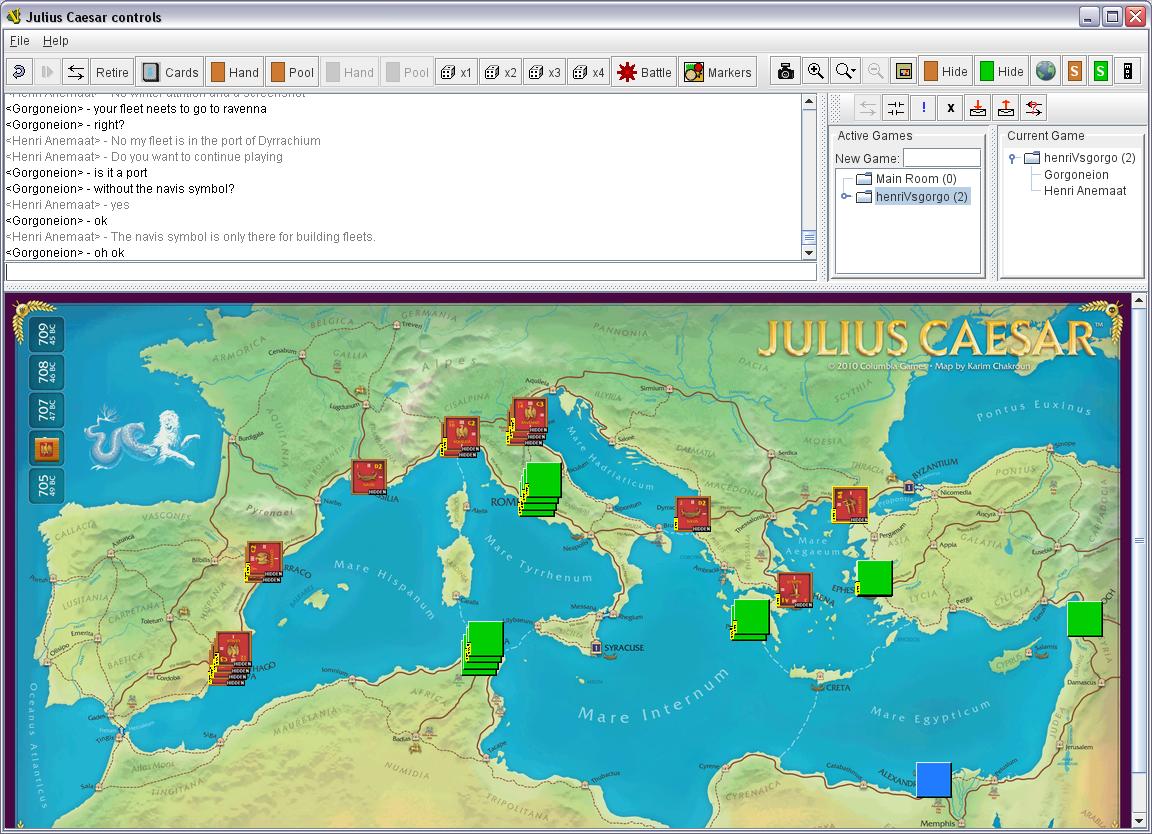Click the greyed zoom out magnifier

tap(875, 71)
